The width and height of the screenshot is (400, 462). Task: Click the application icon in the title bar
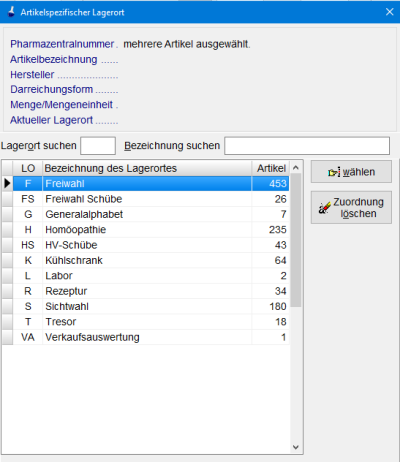click(11, 12)
